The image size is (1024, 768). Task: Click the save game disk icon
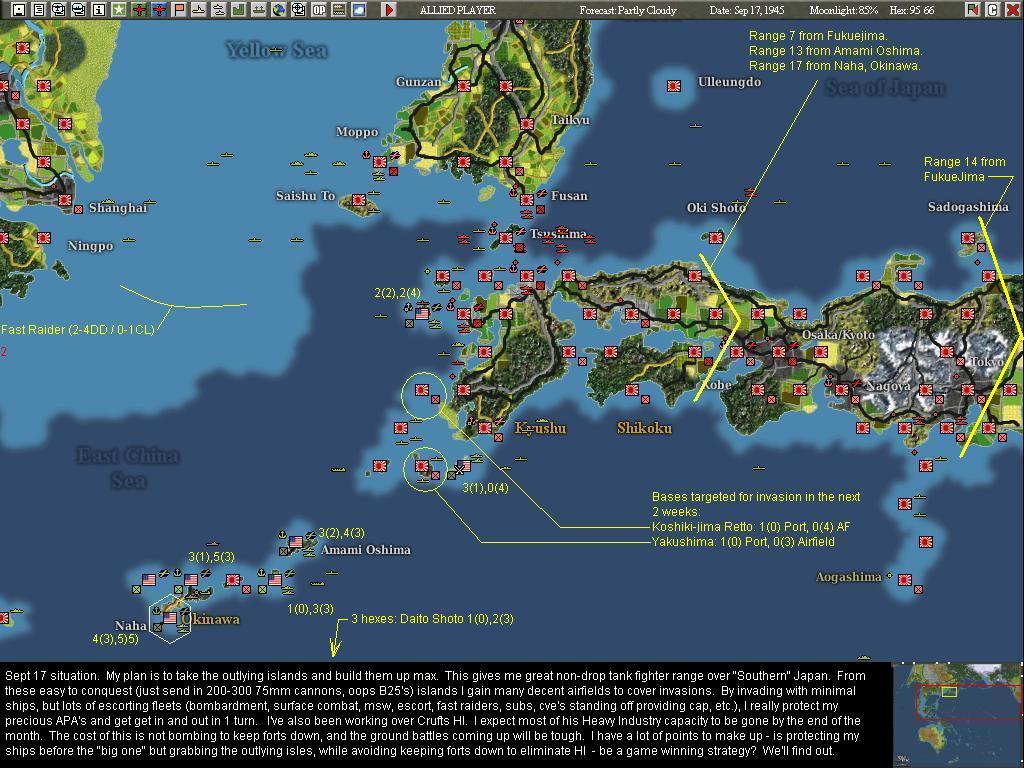19,9
